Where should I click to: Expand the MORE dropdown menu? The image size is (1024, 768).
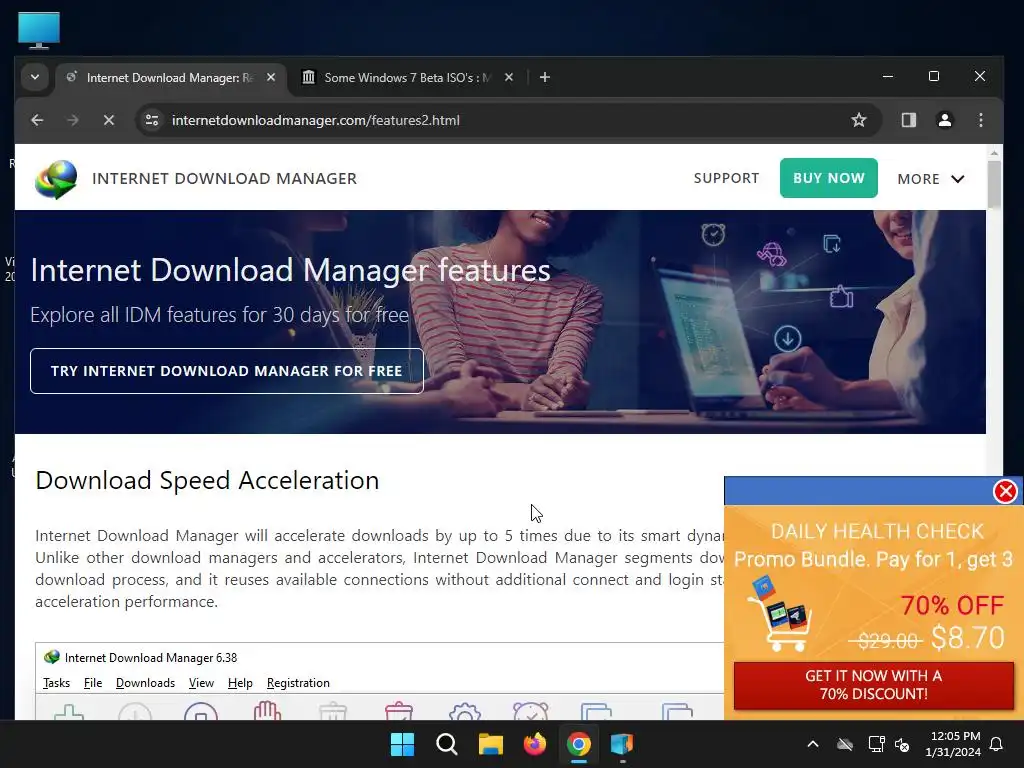(x=931, y=179)
